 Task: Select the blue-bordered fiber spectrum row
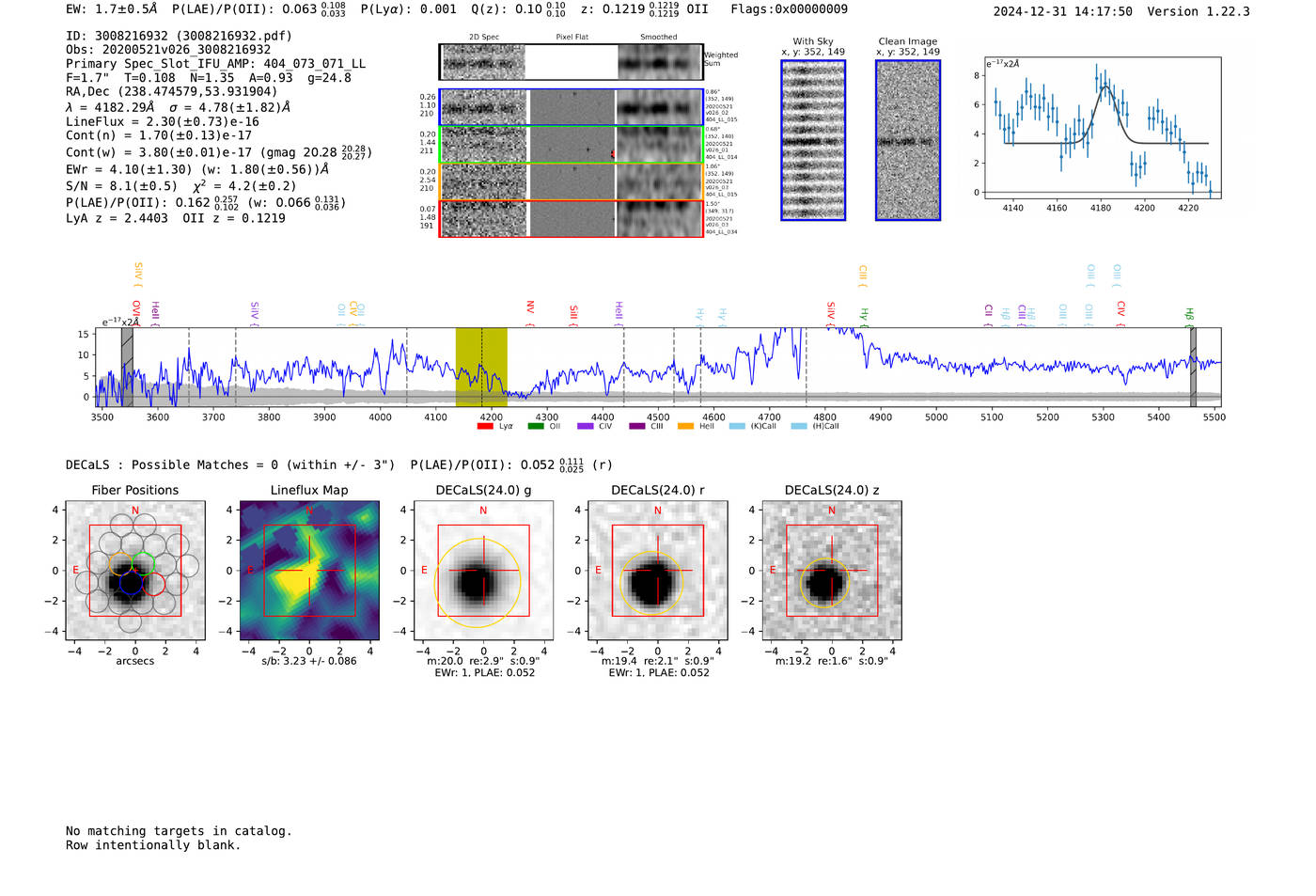pos(572,107)
